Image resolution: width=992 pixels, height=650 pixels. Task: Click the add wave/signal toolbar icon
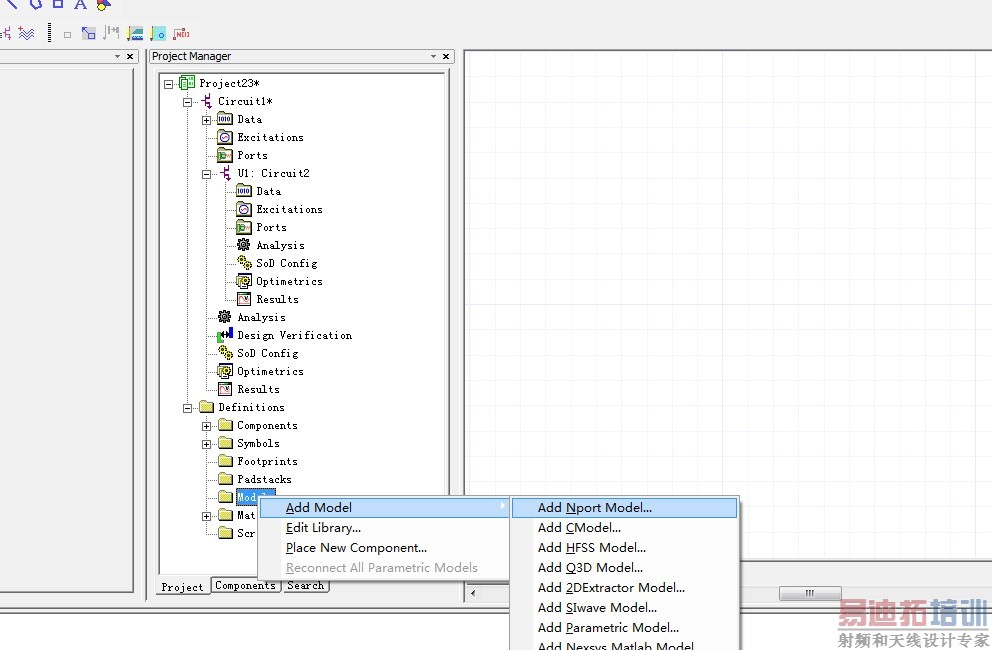click(26, 33)
